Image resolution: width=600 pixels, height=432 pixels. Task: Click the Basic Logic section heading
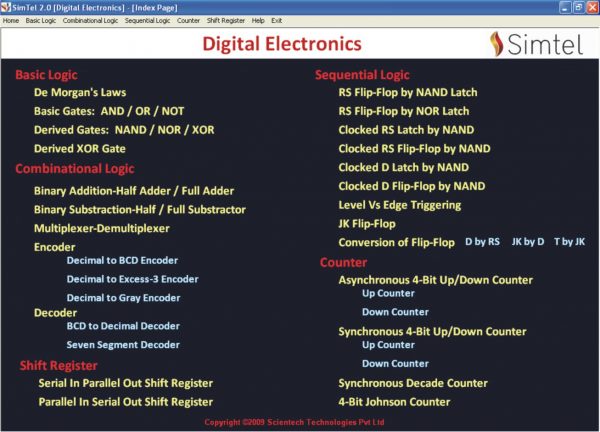pyautogui.click(x=46, y=75)
